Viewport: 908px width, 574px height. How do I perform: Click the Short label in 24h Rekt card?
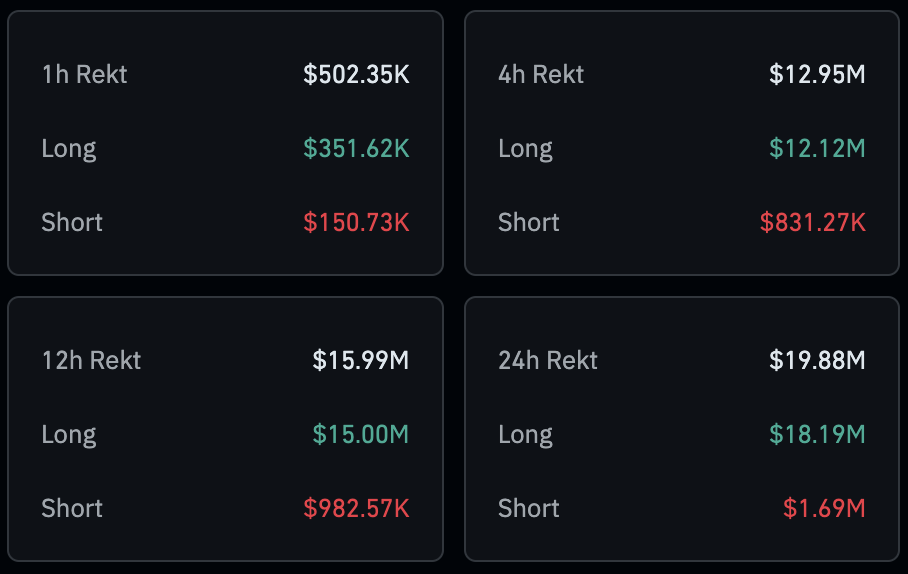pyautogui.click(x=529, y=508)
